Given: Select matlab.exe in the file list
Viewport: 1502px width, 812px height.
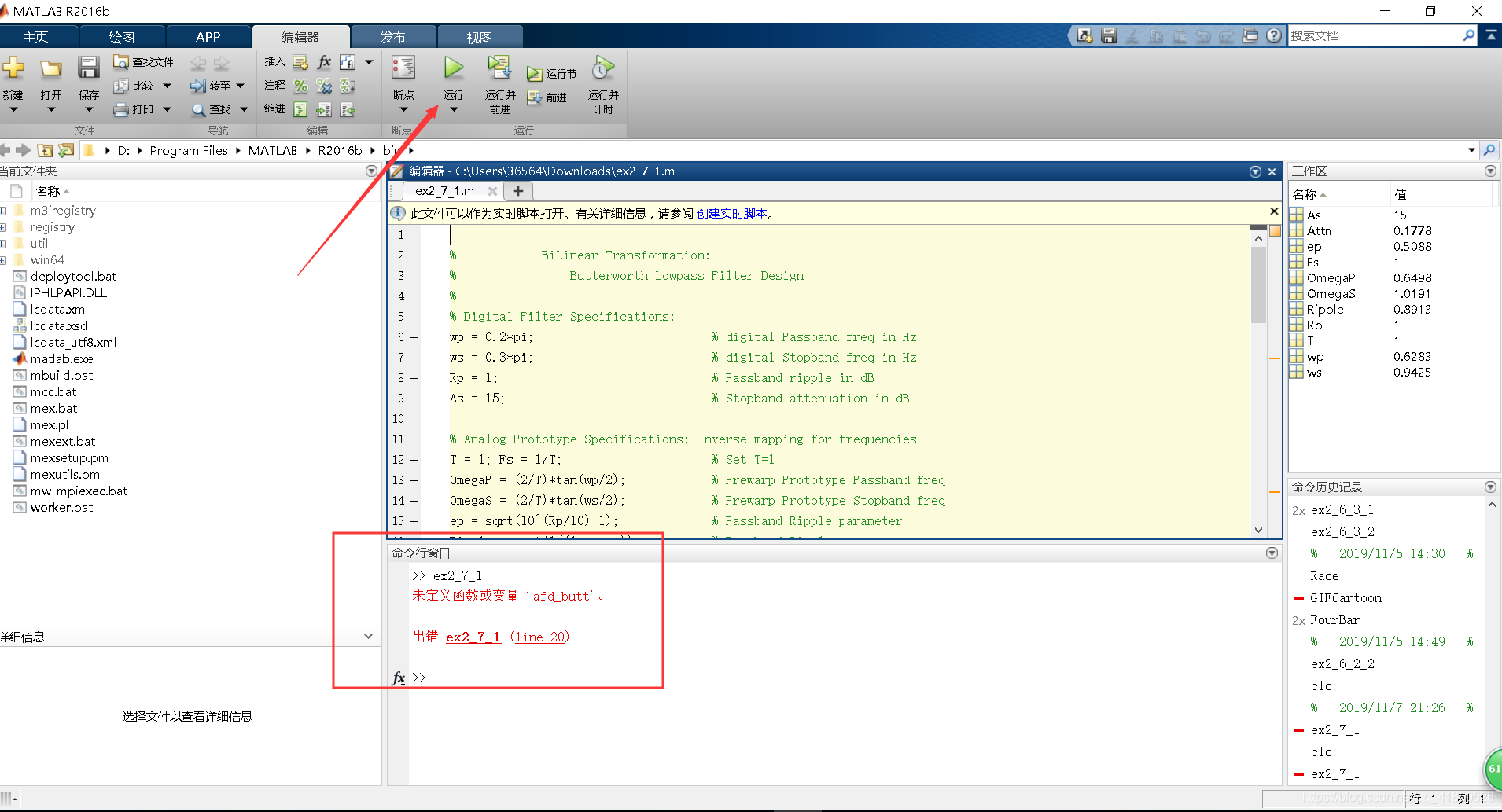Looking at the screenshot, I should tap(61, 359).
